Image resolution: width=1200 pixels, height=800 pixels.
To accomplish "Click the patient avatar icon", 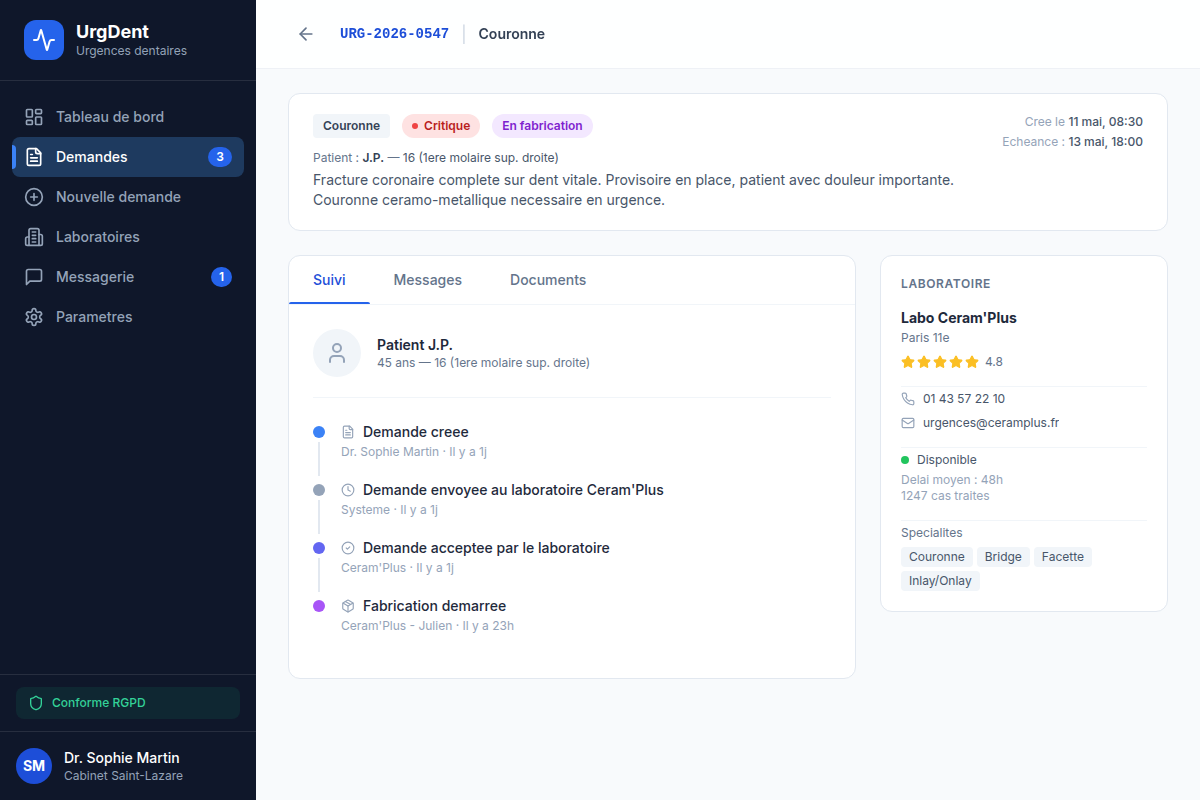I will 337,353.
